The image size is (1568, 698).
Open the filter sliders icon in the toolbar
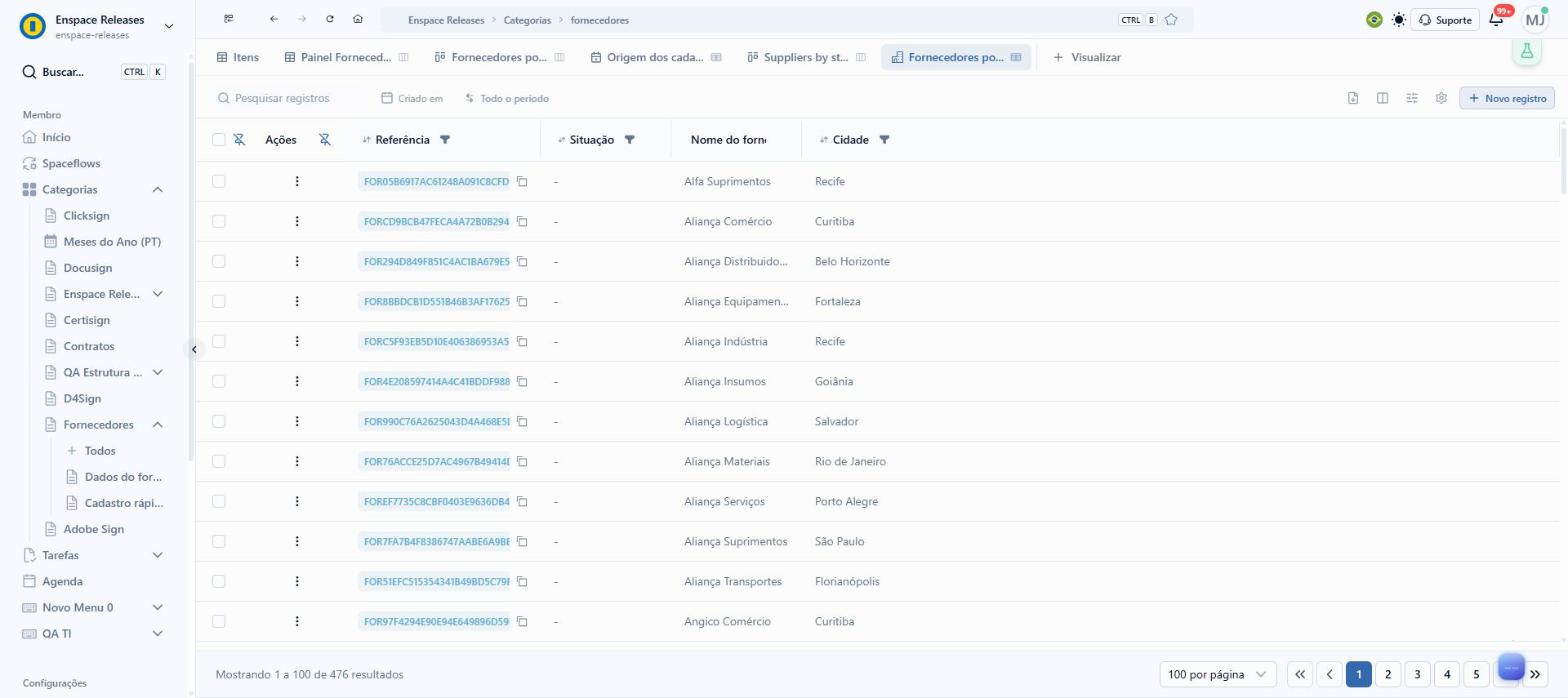click(1412, 98)
